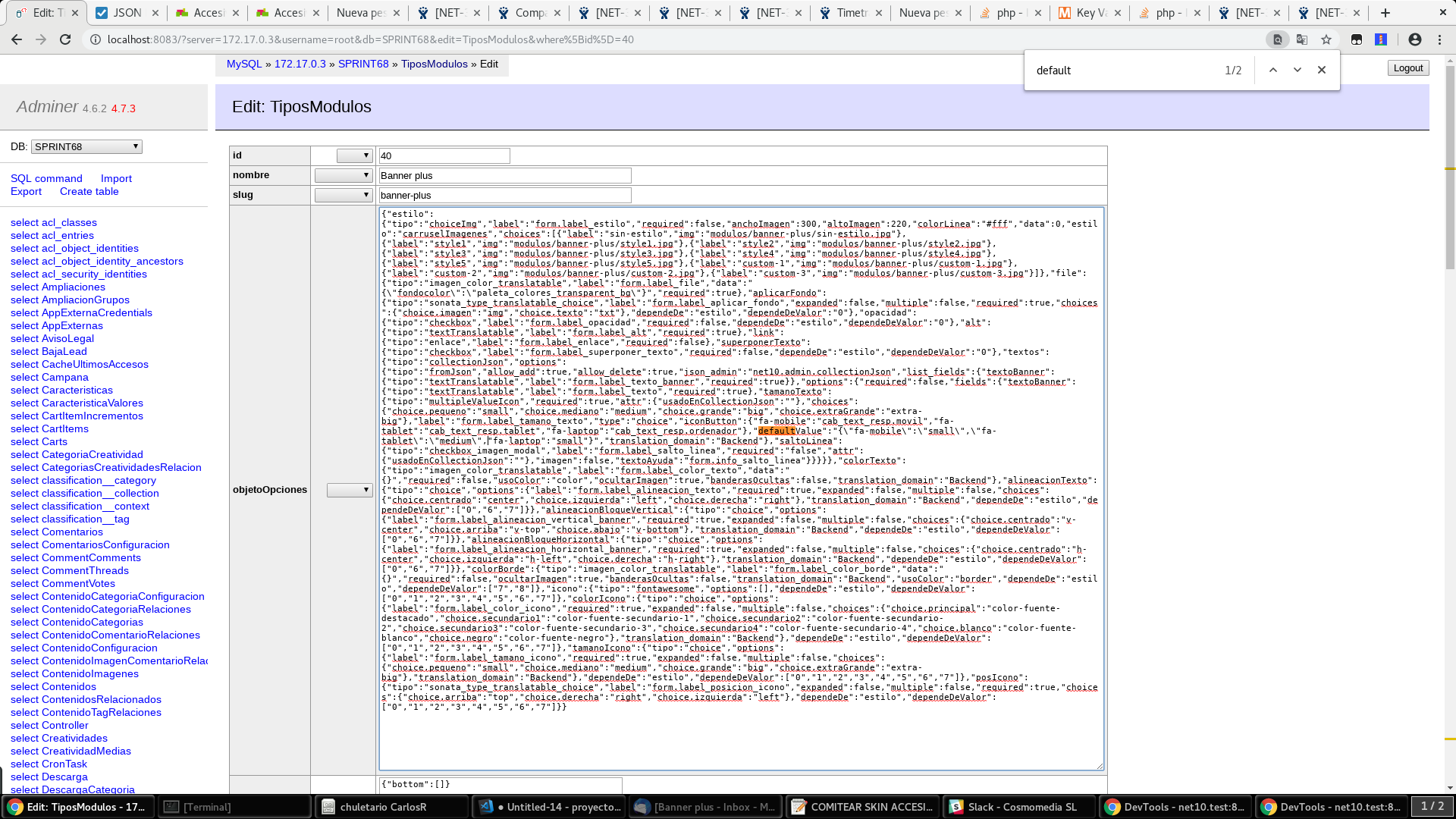
Task: Open Chrome menu three-dots icon
Action: click(1440, 39)
